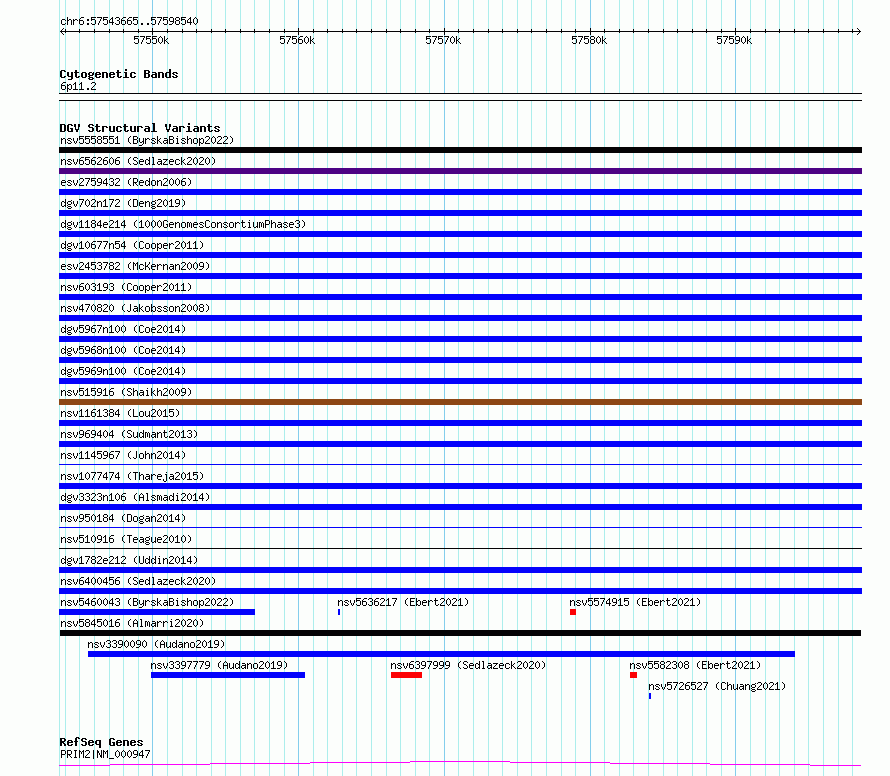The image size is (890, 776).
Task: Open variant dgv702n172 (Deng2019)
Action: [123, 203]
